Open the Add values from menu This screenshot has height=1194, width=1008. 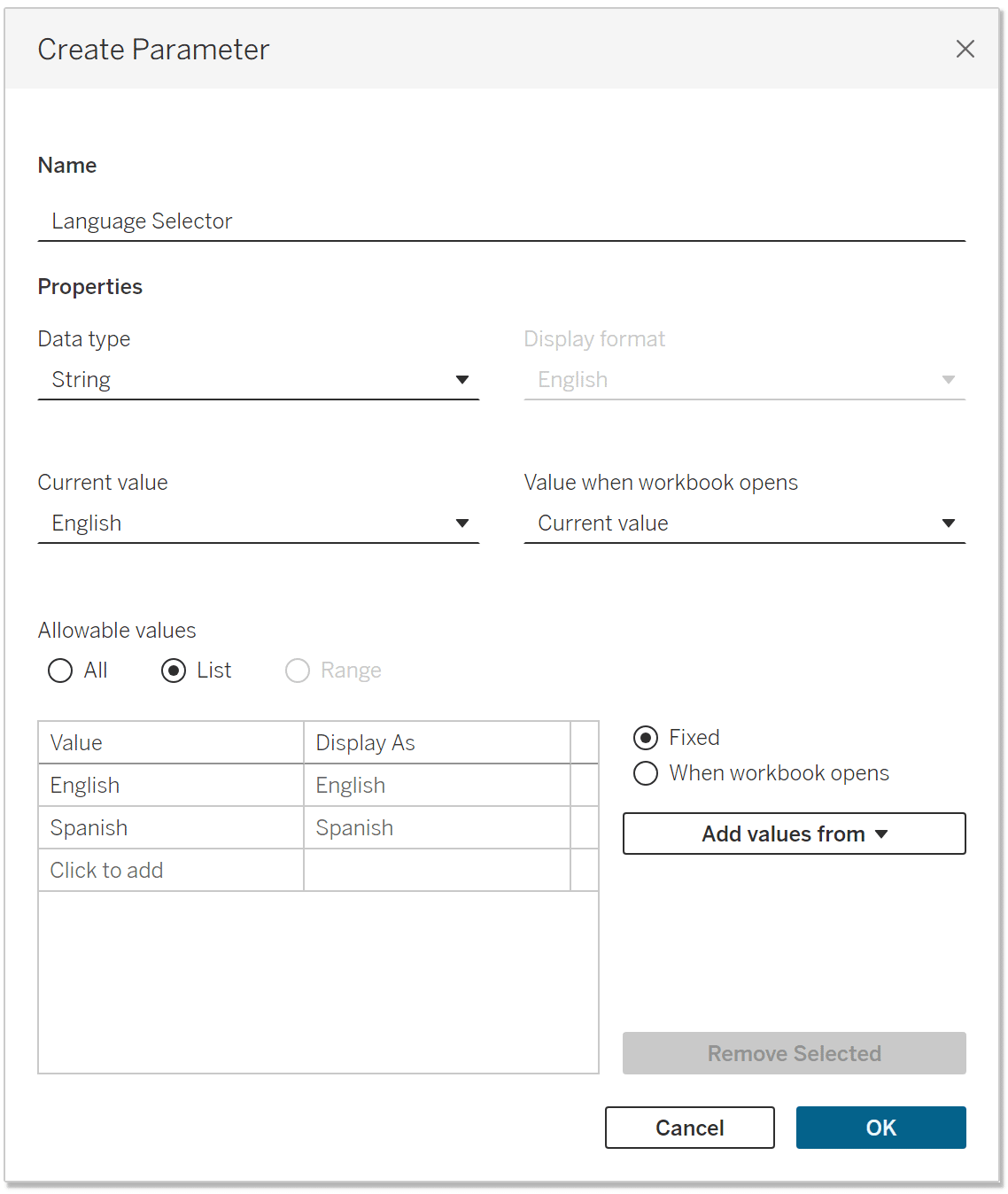pos(795,833)
